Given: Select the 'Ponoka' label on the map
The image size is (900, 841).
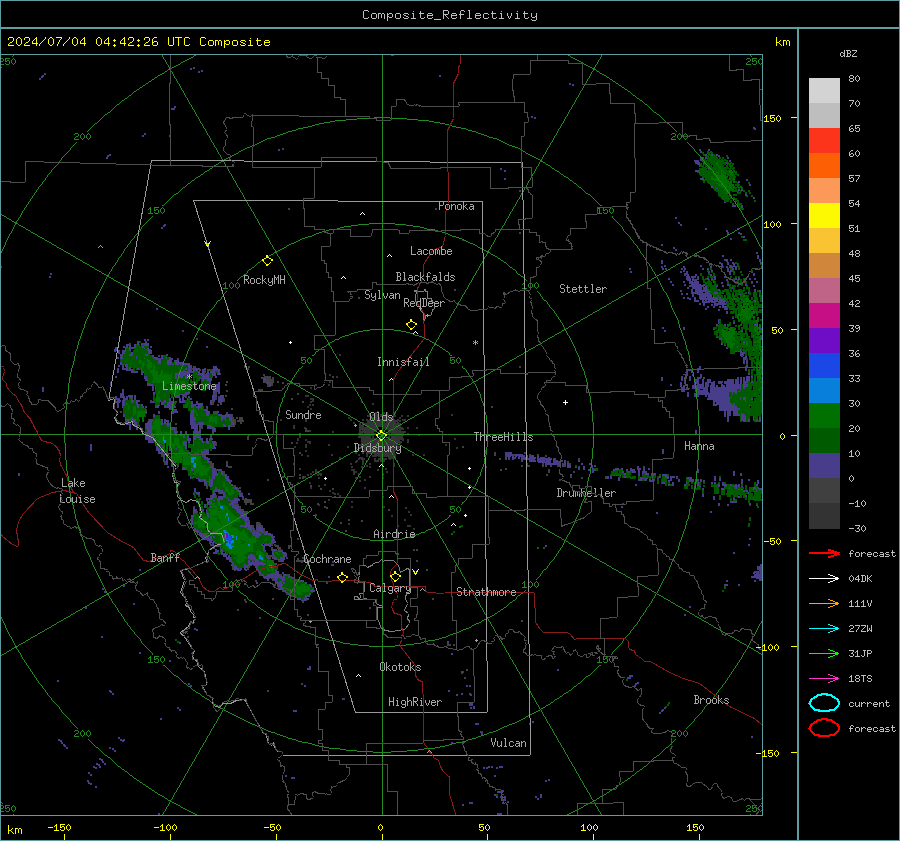Looking at the screenshot, I should [x=456, y=206].
